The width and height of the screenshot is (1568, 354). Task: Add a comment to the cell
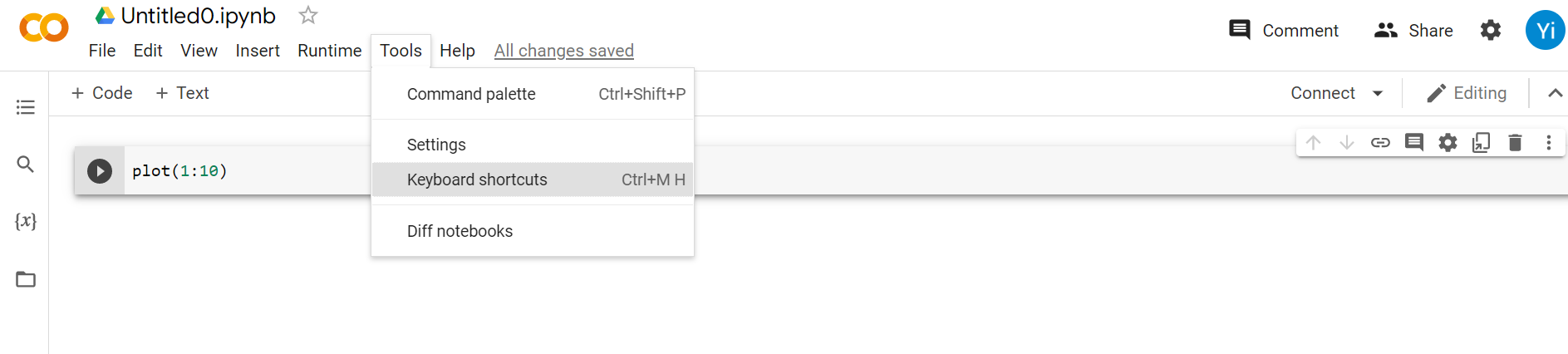tap(1413, 143)
